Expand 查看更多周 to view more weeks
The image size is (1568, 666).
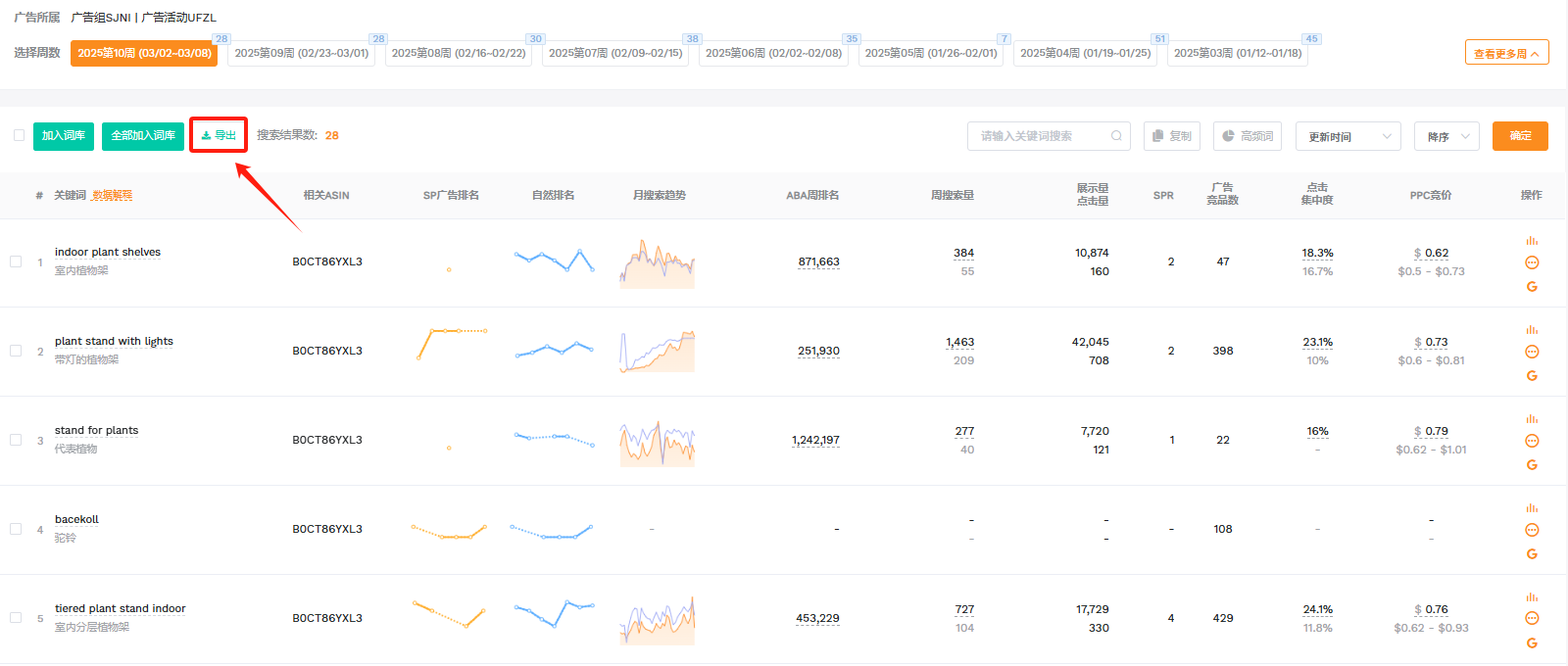(x=1506, y=53)
